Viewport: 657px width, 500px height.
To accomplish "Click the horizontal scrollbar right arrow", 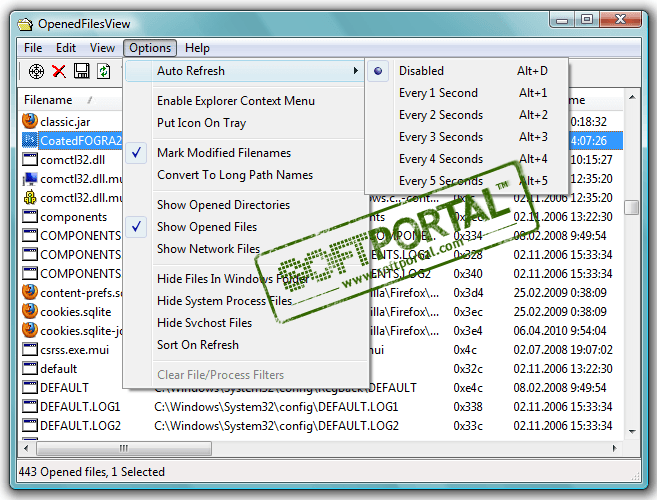I will point(614,448).
